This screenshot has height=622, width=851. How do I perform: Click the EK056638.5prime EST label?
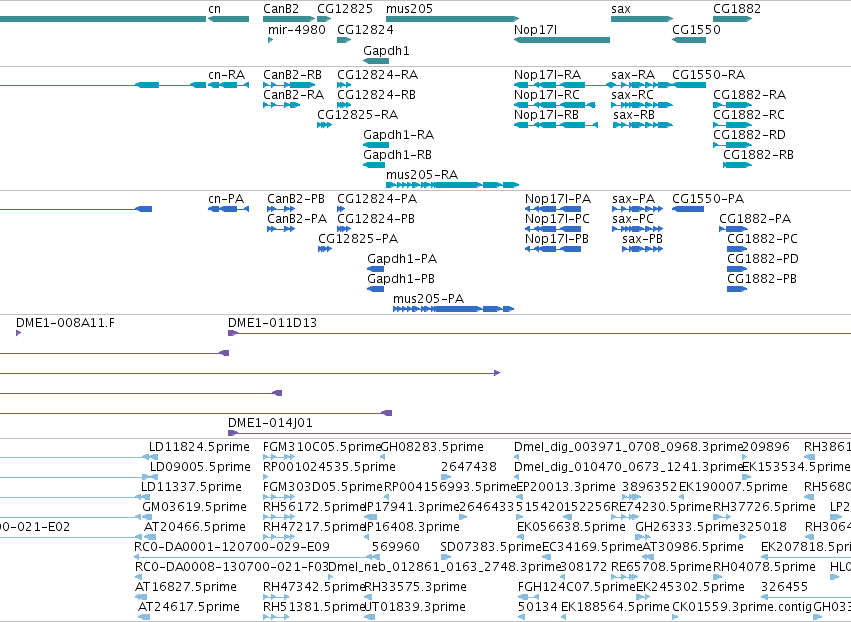(x=571, y=527)
